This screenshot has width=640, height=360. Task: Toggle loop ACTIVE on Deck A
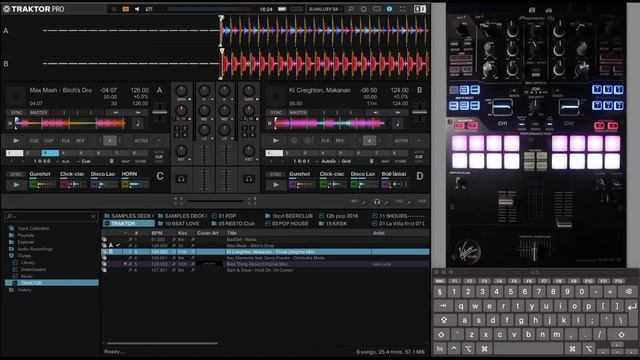(141, 140)
